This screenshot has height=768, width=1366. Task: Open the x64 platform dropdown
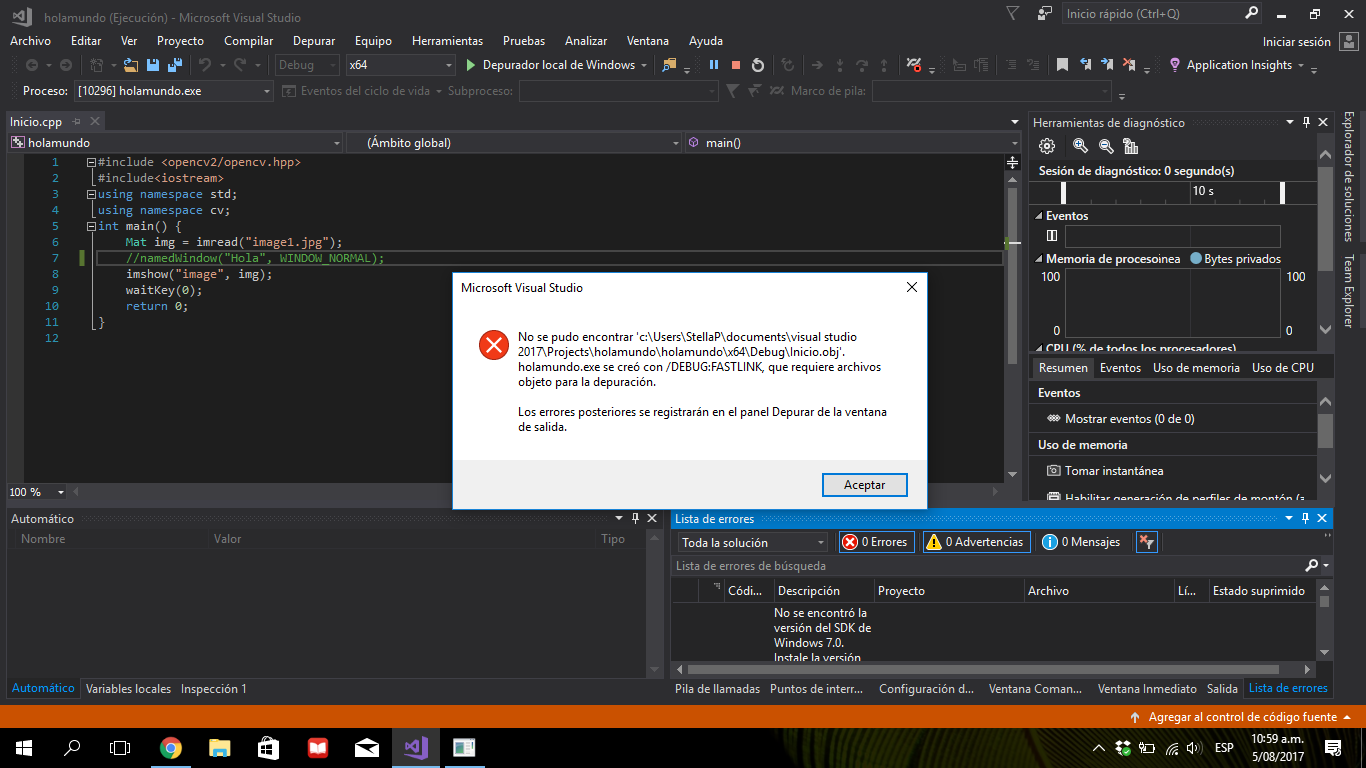coord(400,65)
